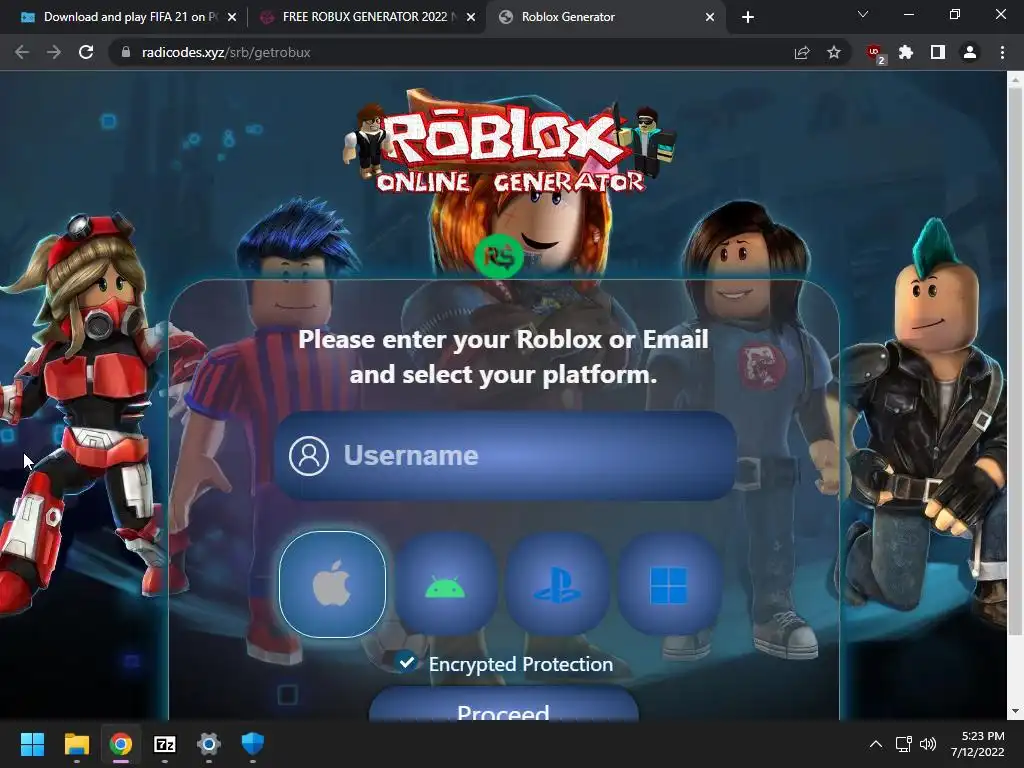Minimize the Chrome window
Image resolution: width=1024 pixels, height=768 pixels.
point(908,14)
